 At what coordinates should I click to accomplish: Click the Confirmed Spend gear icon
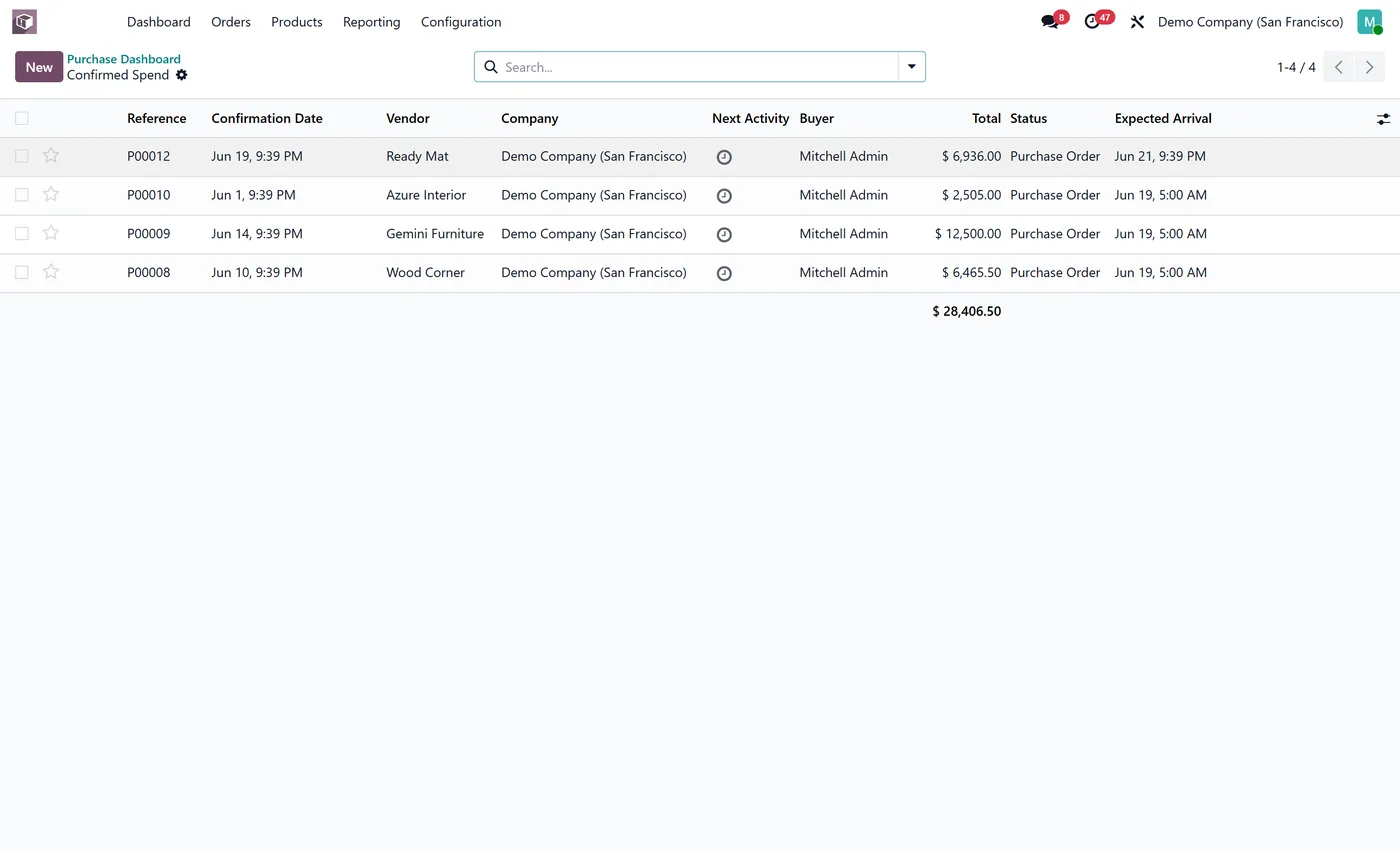(x=181, y=75)
